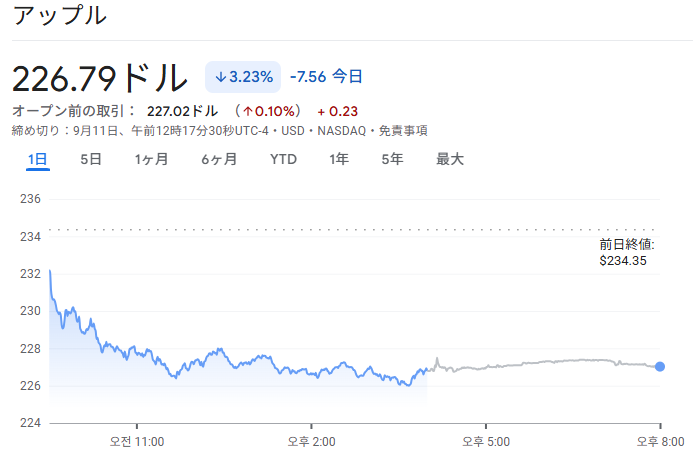693x461 pixels.
Task: Click the blue current-price dot on chart
Action: 660,366
